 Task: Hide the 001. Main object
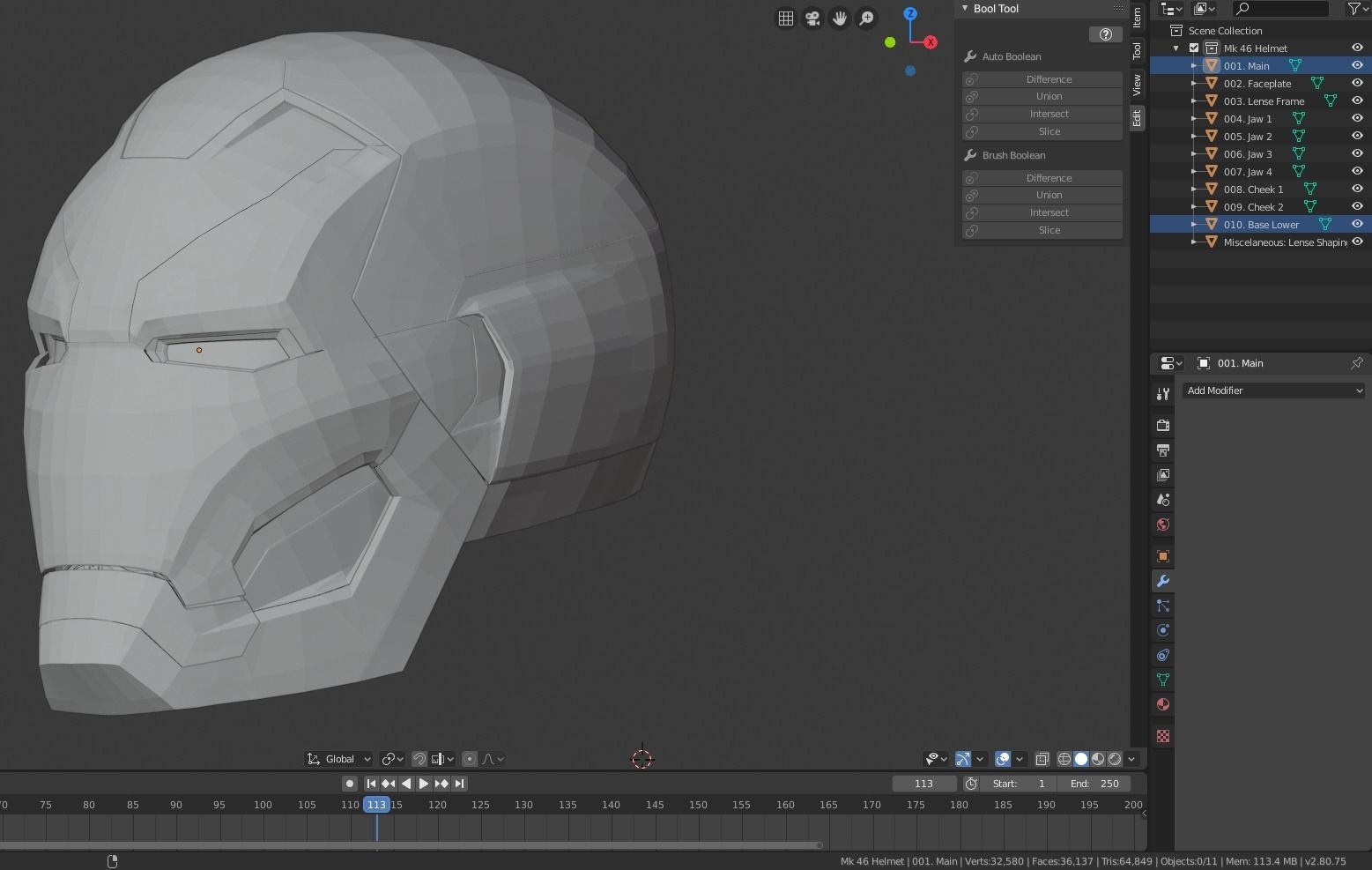point(1357,65)
